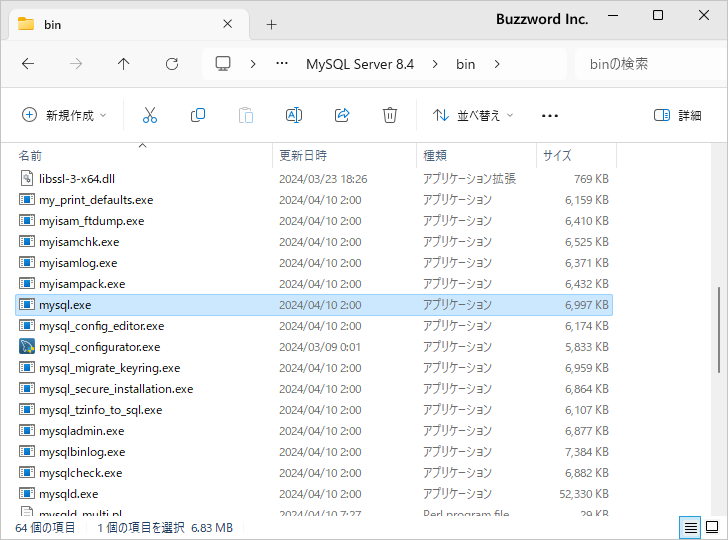This screenshot has width=728, height=540.
Task: Click the 2024/03/23 18:26 date cell
Action: [323, 179]
